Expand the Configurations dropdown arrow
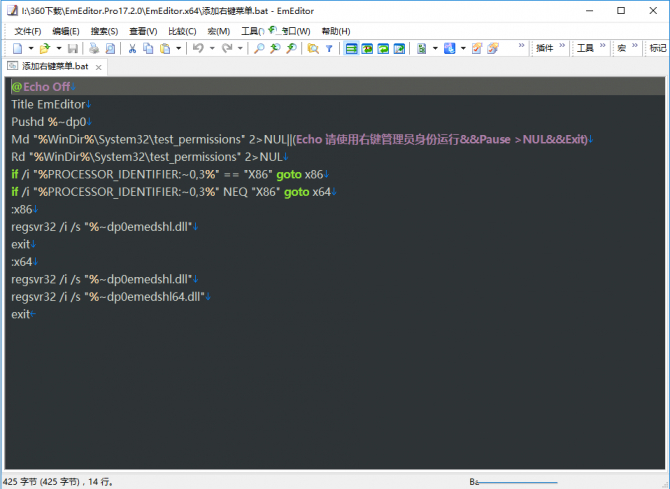670x489 pixels. [x=463, y=48]
